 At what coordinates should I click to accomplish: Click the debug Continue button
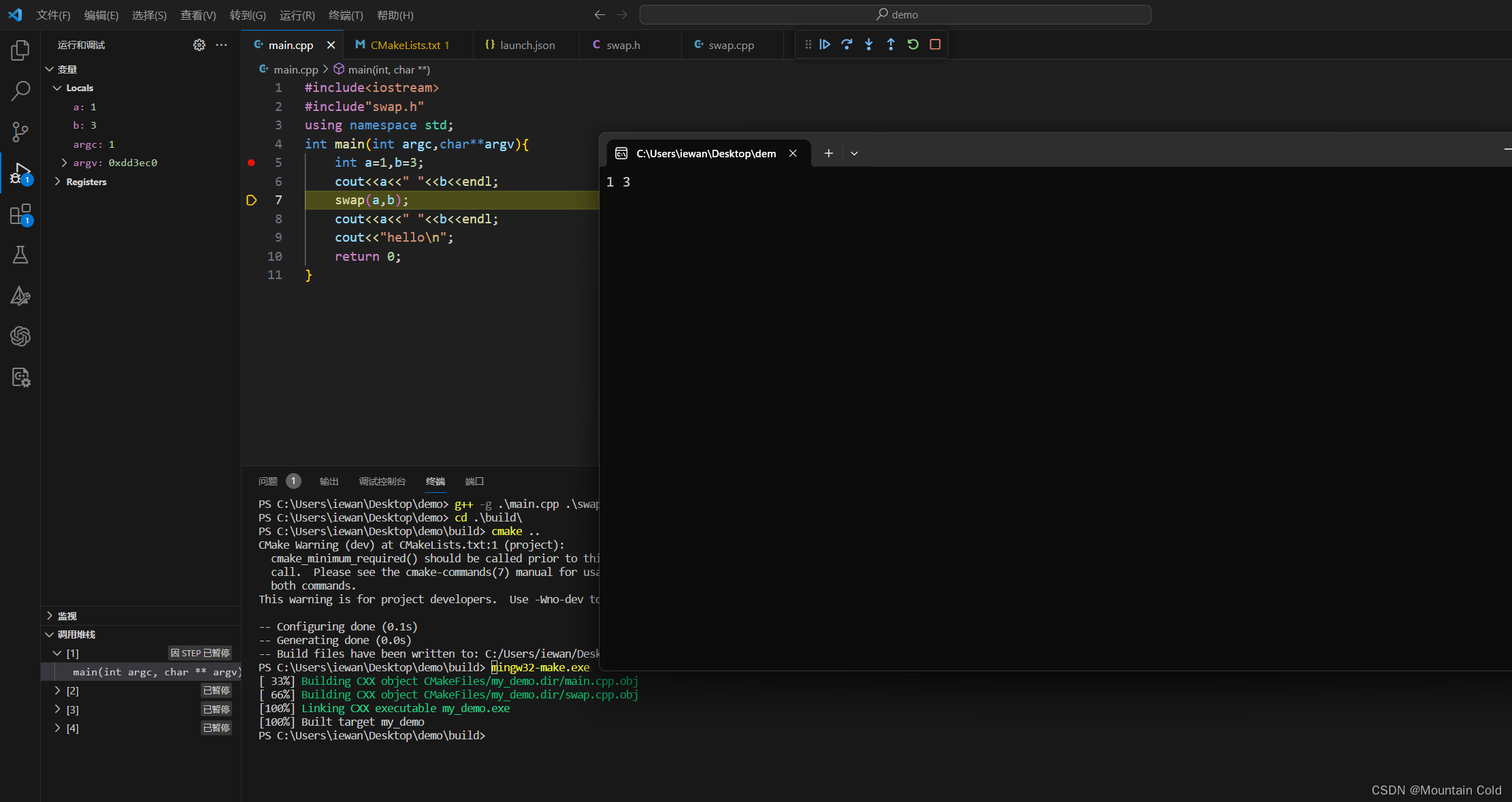point(825,44)
